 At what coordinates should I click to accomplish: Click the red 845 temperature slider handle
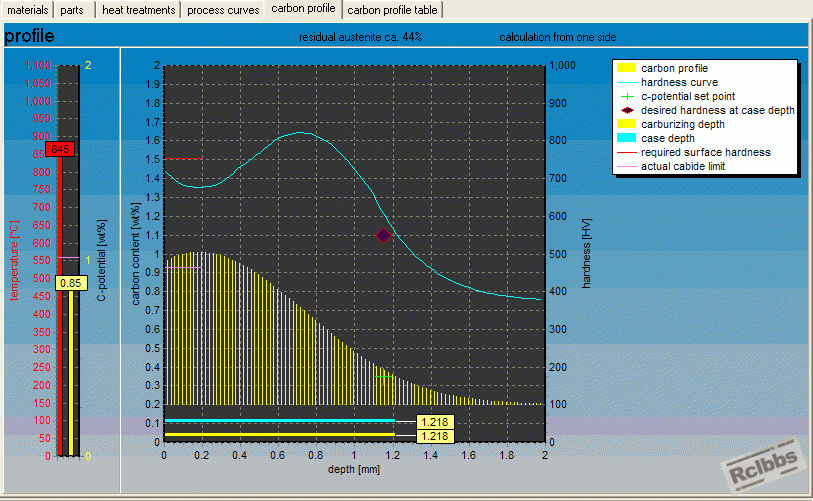pyautogui.click(x=60, y=149)
